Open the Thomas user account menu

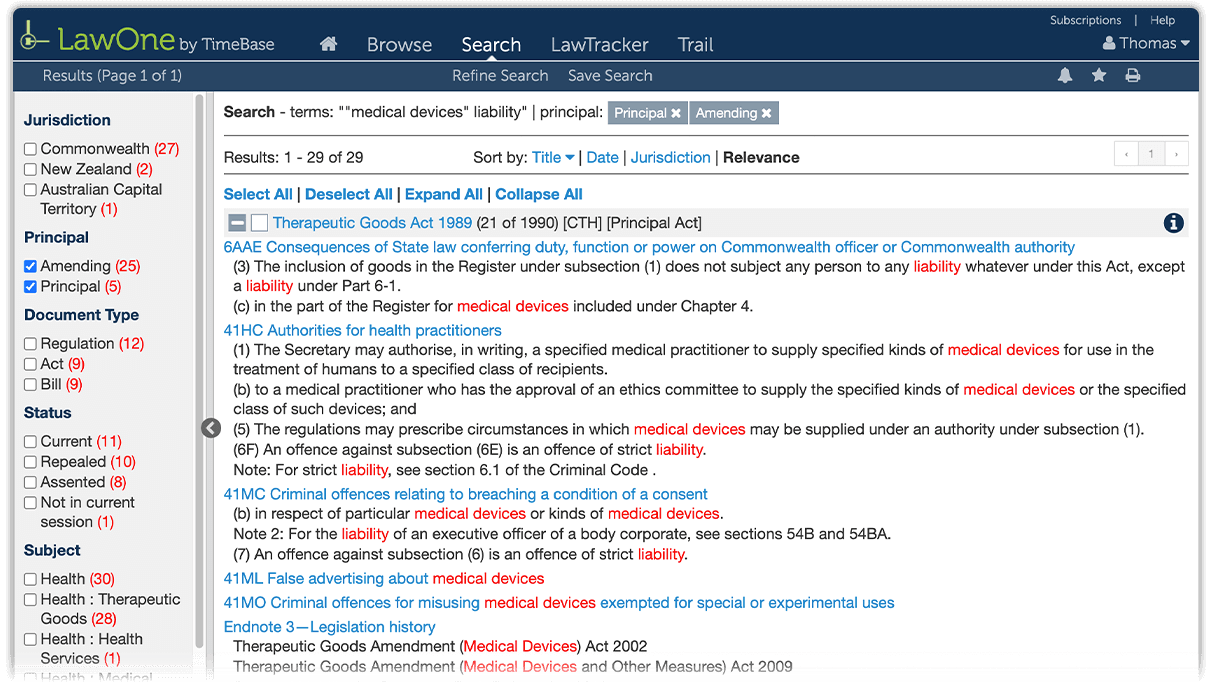pyautogui.click(x=1144, y=43)
